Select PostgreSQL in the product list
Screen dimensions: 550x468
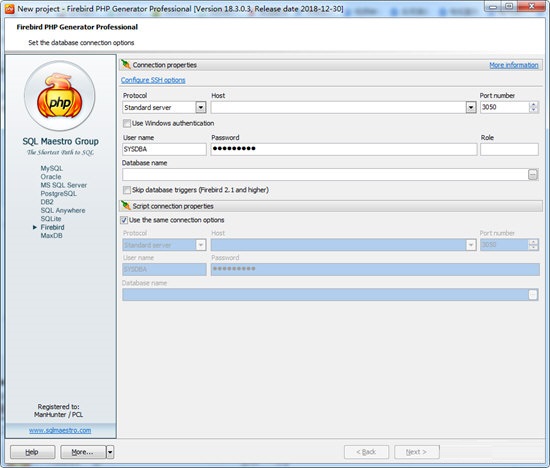[58, 194]
